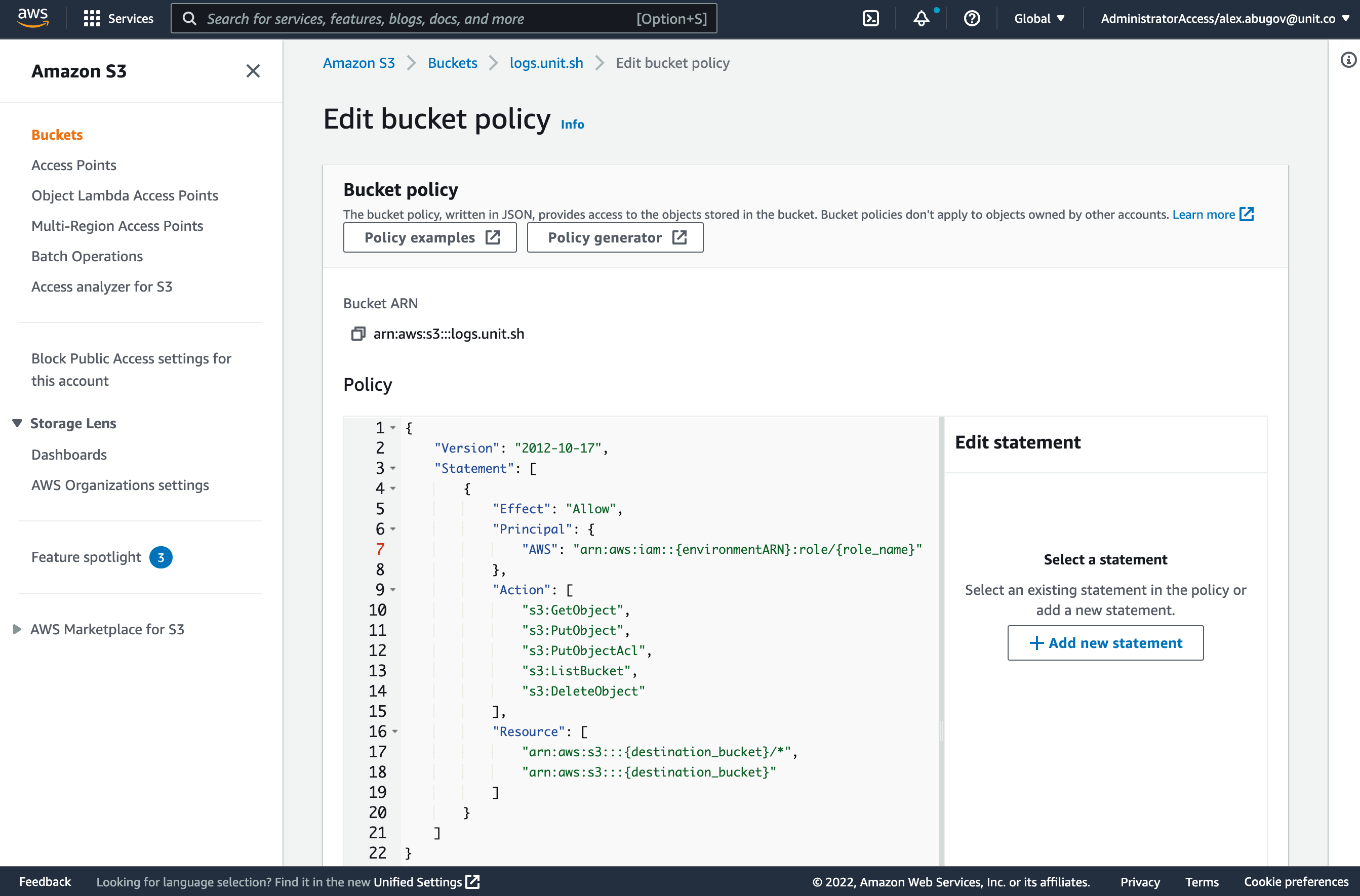Screen dimensions: 1360x896
Task: Open the Policy examples button
Action: click(430, 237)
